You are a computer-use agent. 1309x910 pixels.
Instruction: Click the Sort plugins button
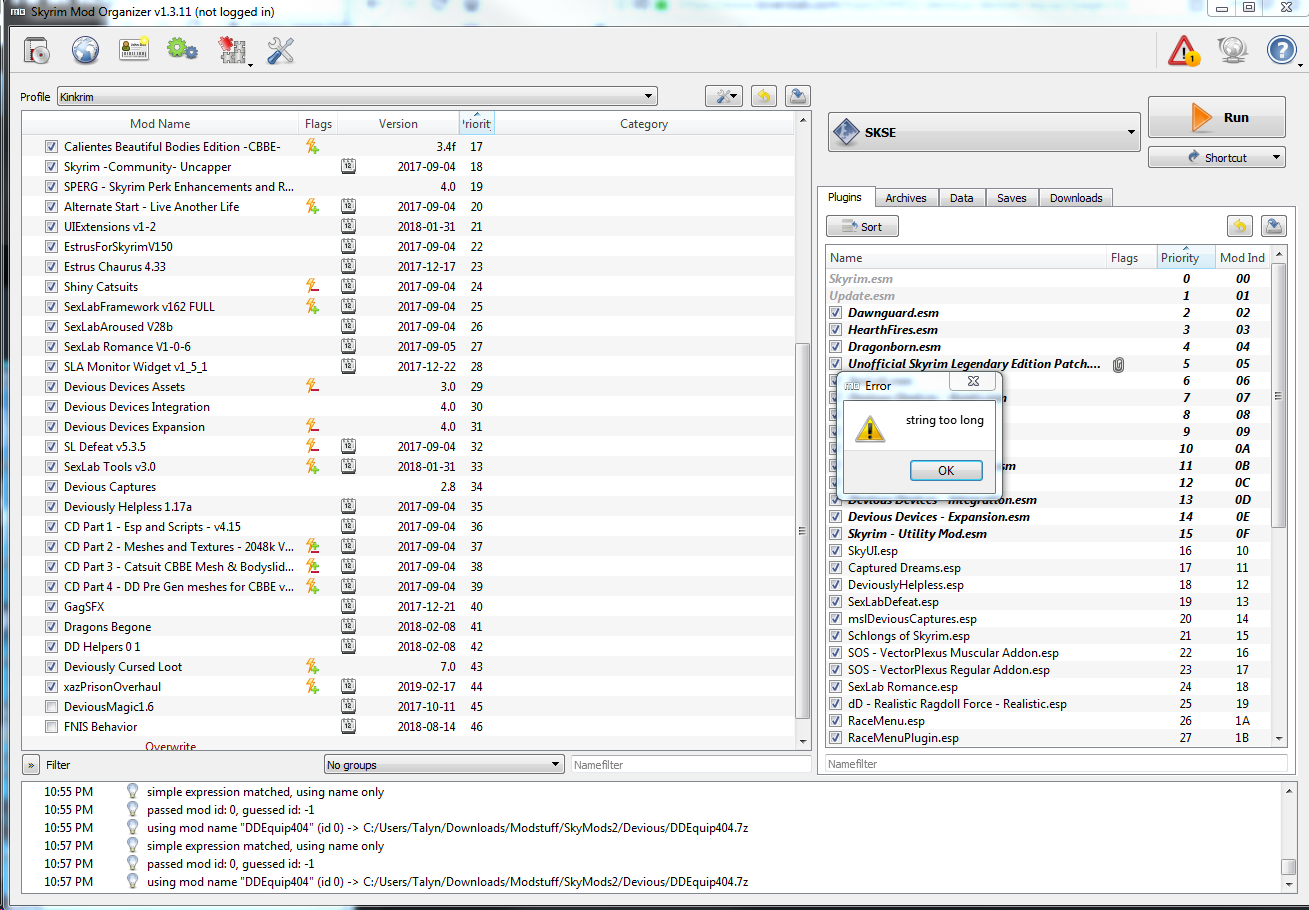click(862, 226)
